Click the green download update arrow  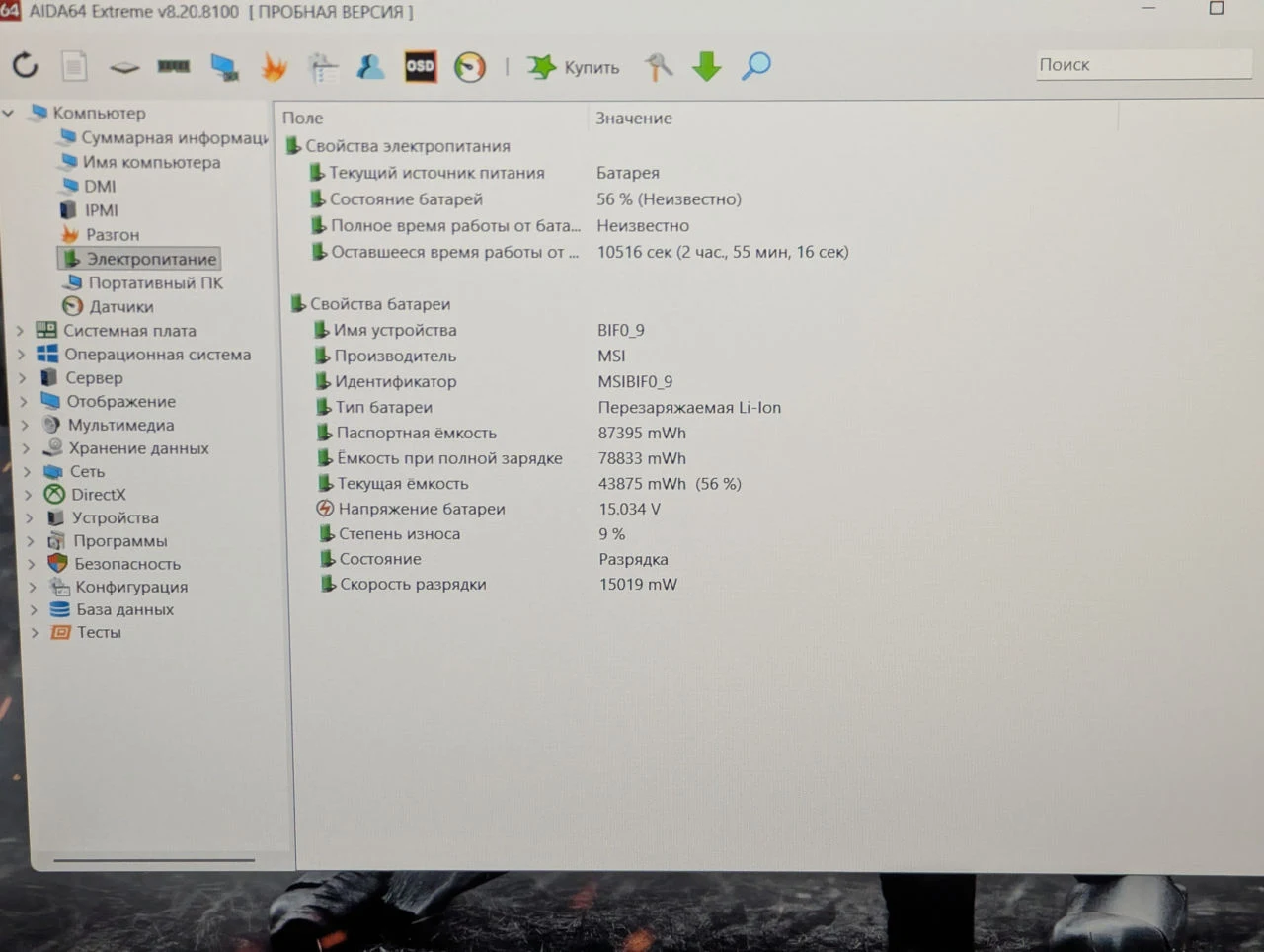pyautogui.click(x=707, y=67)
